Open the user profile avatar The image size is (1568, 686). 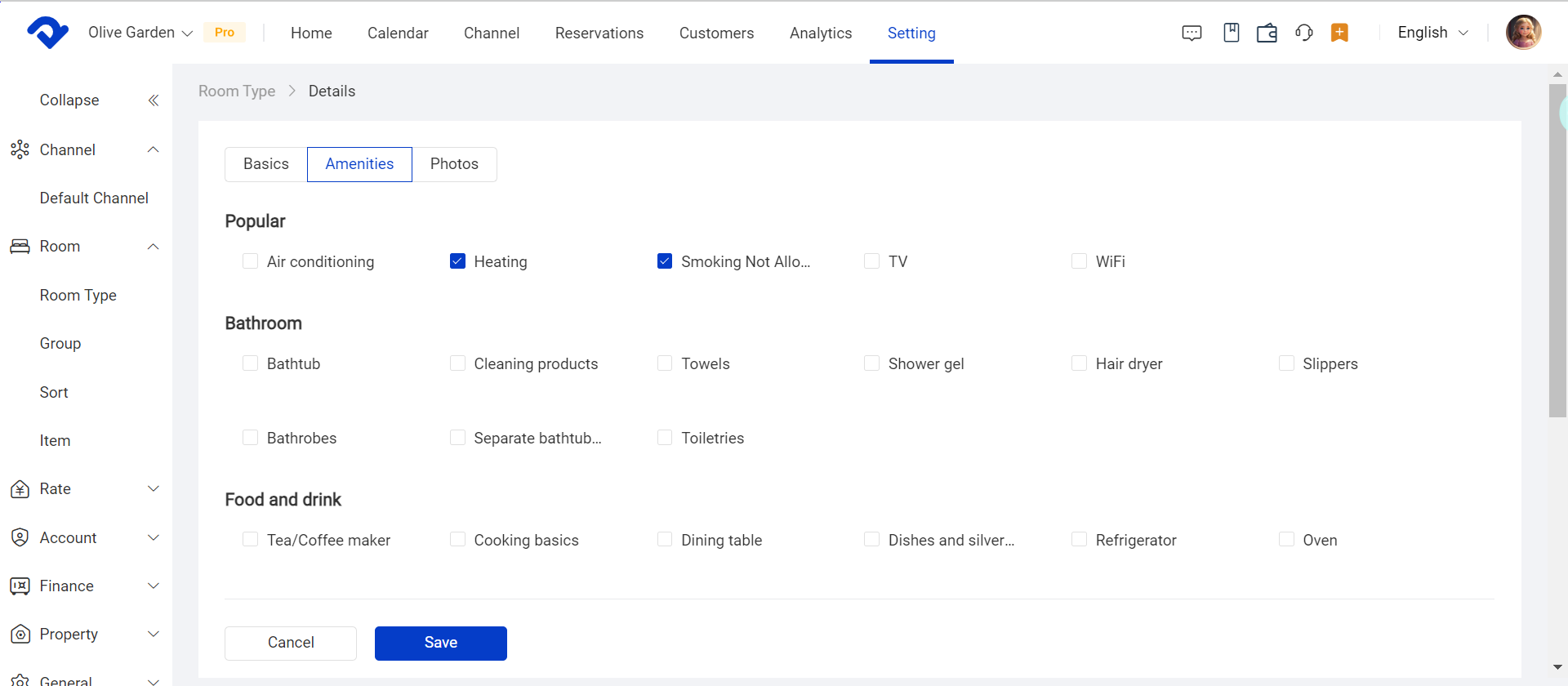pyautogui.click(x=1523, y=33)
